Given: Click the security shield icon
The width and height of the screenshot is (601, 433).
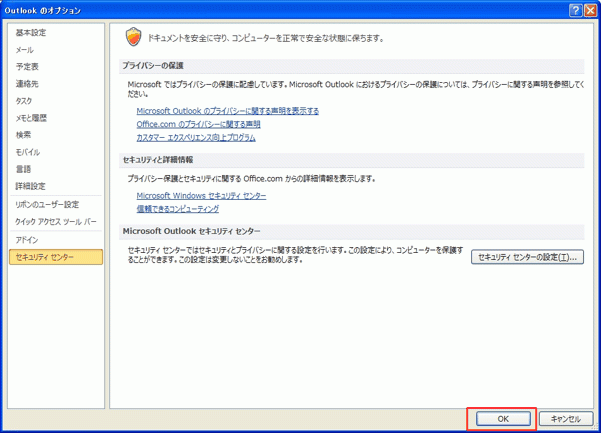Looking at the screenshot, I should click(x=133, y=37).
